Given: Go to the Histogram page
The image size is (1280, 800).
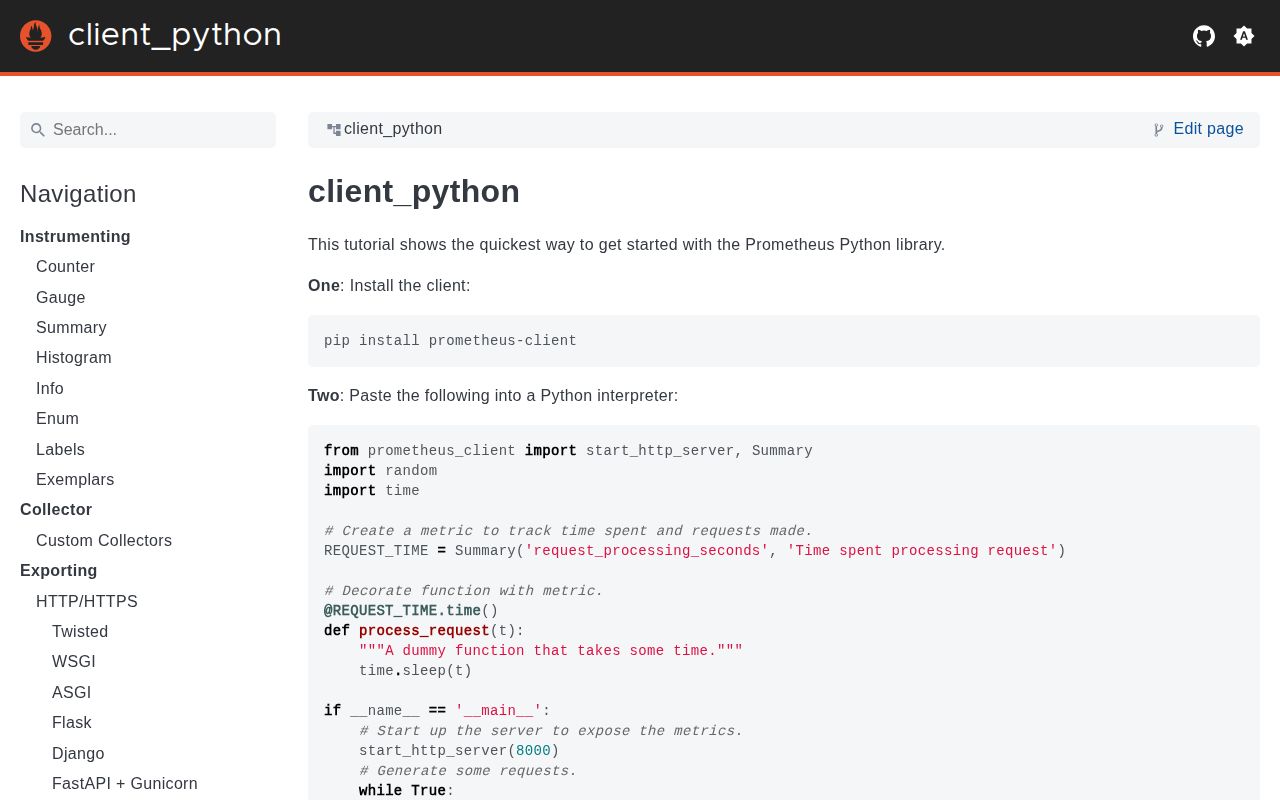Looking at the screenshot, I should point(74,358).
